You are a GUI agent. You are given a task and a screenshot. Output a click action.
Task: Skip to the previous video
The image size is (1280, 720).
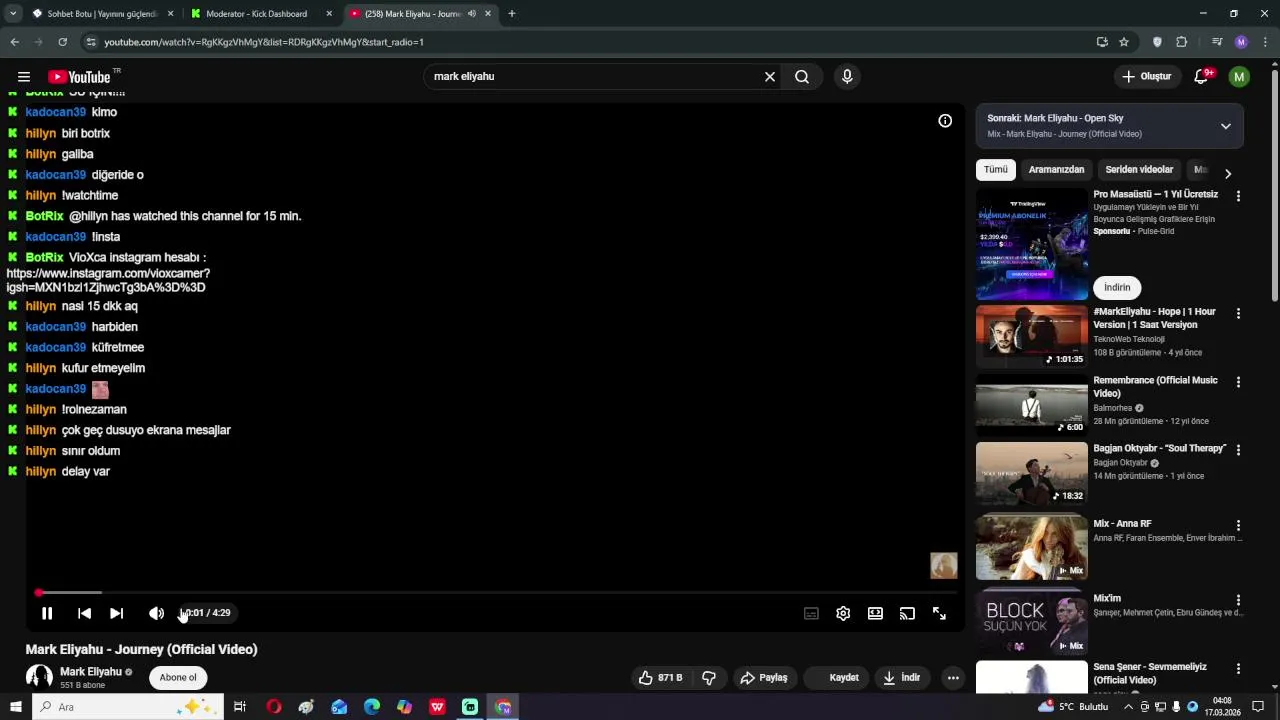coord(84,613)
